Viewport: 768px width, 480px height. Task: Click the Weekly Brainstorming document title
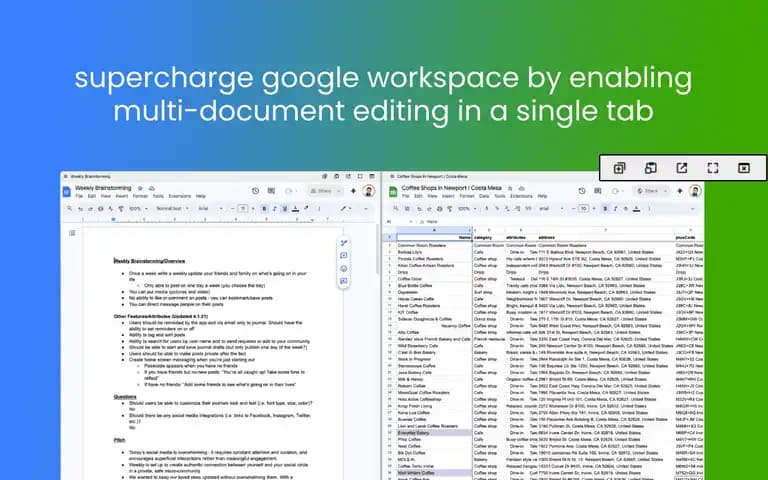pyautogui.click(x=103, y=188)
